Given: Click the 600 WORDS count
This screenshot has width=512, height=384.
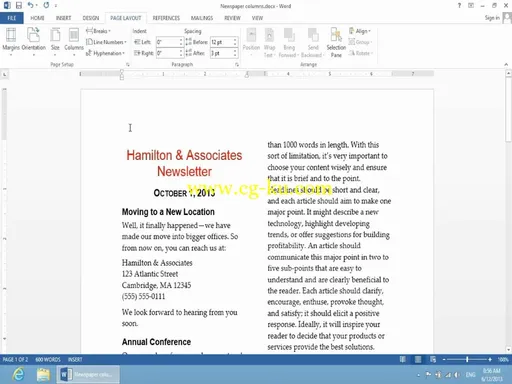Looking at the screenshot, I should pyautogui.click(x=48, y=359).
